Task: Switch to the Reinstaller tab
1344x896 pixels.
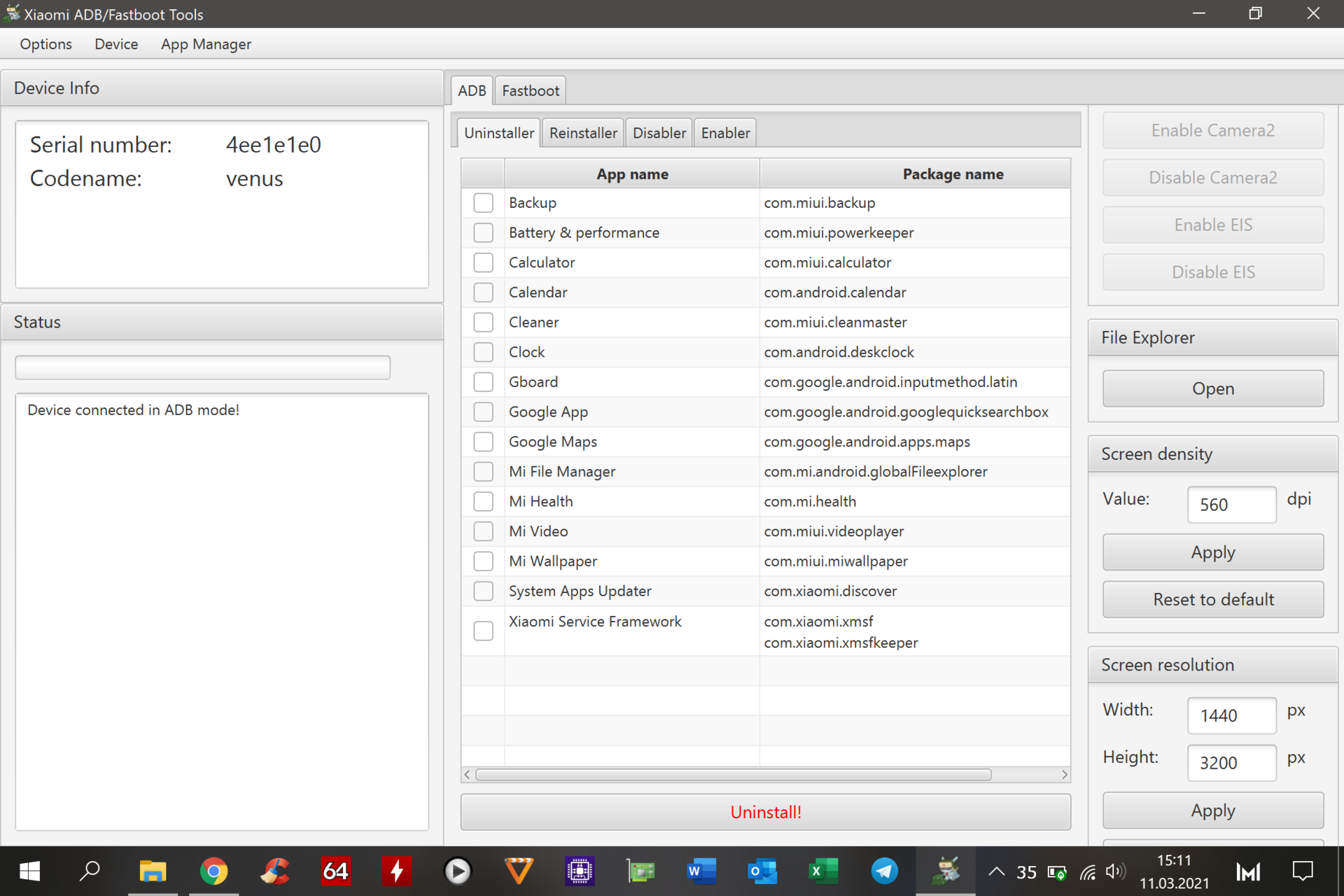Action: (583, 133)
